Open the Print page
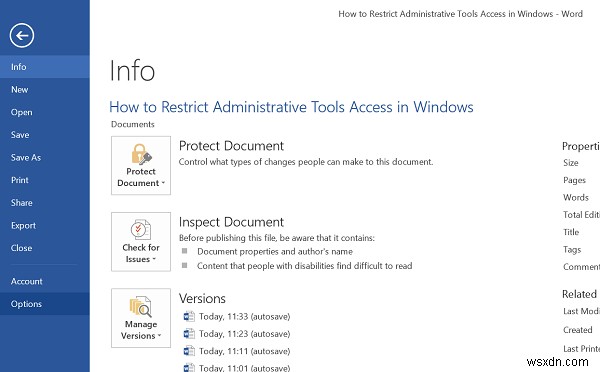The image size is (600, 372). pos(45,180)
